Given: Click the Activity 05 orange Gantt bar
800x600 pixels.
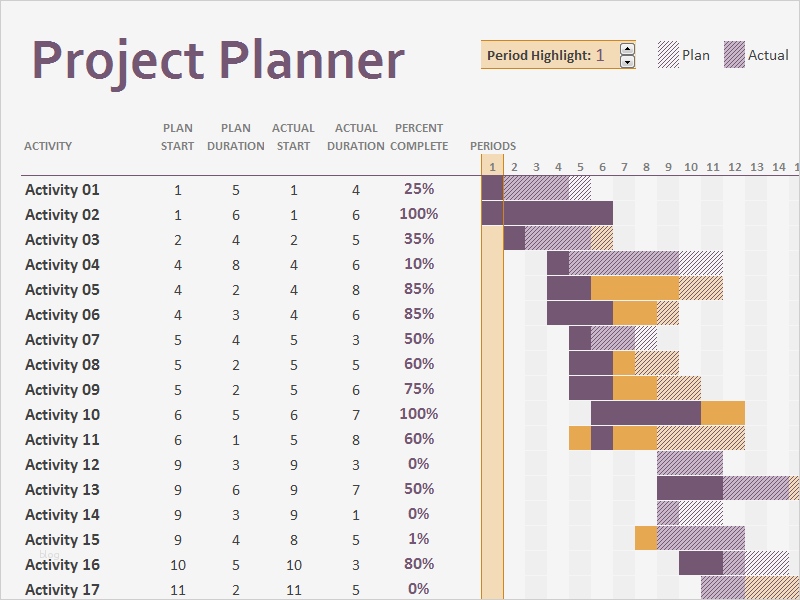Looking at the screenshot, I should (634, 288).
